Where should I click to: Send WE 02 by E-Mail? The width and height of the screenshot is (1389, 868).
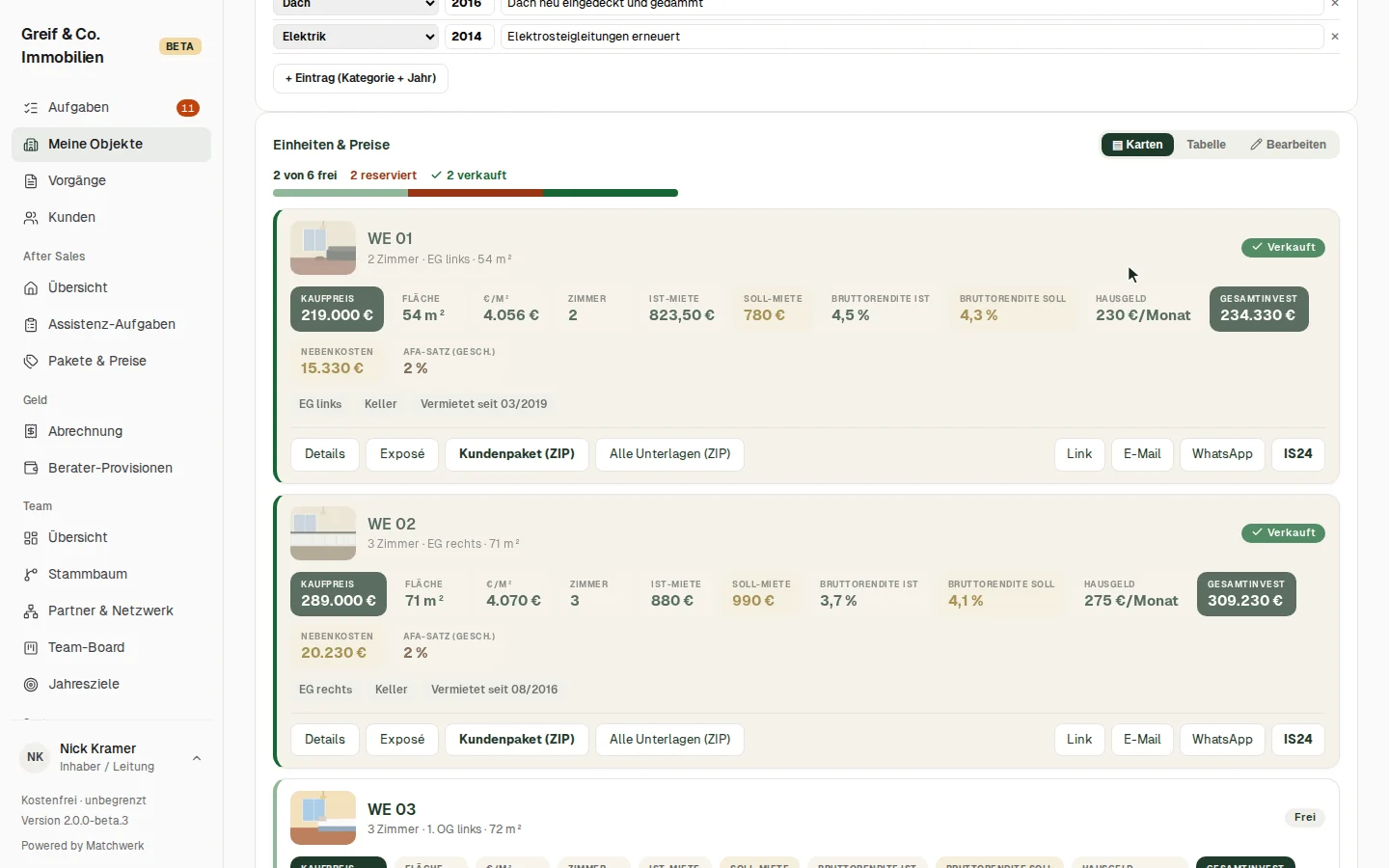(1142, 740)
